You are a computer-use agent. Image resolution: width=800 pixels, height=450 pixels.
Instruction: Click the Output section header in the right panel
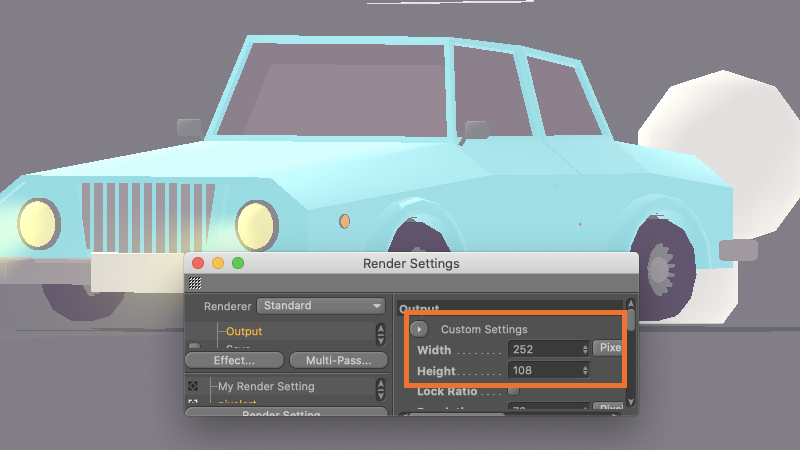510,307
